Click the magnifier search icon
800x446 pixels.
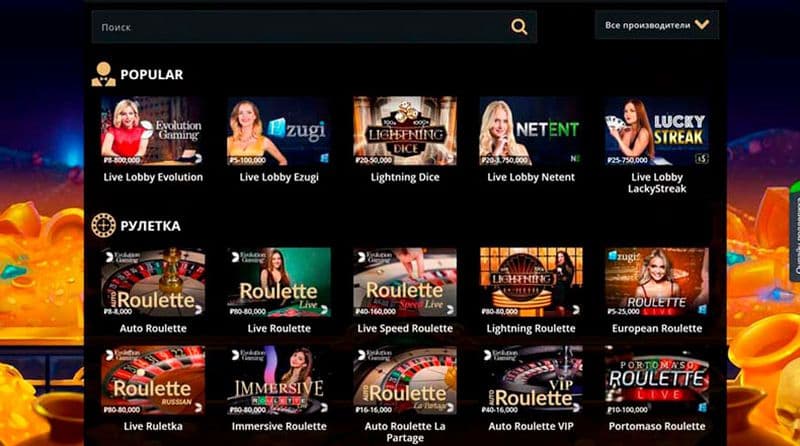coord(519,27)
